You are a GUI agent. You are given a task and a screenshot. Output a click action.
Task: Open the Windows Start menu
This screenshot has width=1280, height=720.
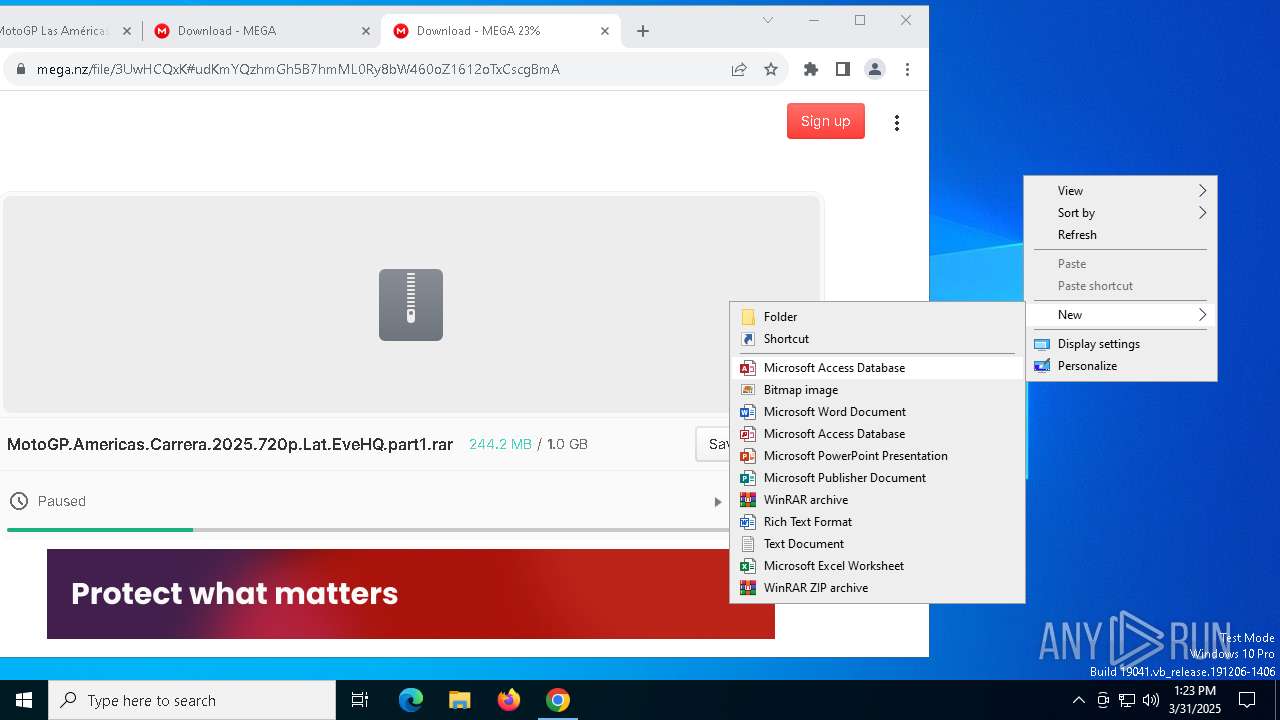click(x=24, y=700)
